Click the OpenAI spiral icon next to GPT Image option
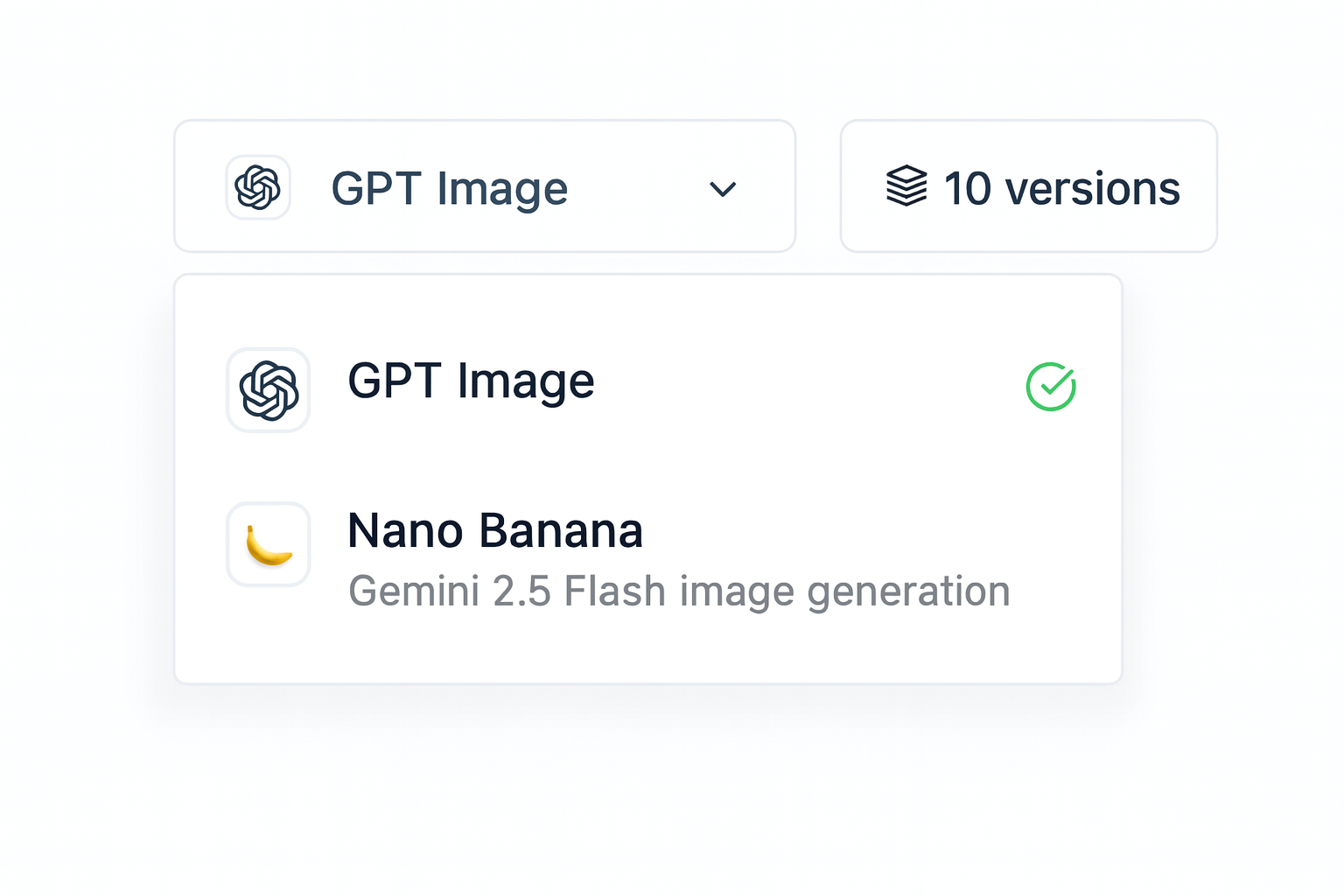Screen dimensions: 1344x896 (x=269, y=389)
